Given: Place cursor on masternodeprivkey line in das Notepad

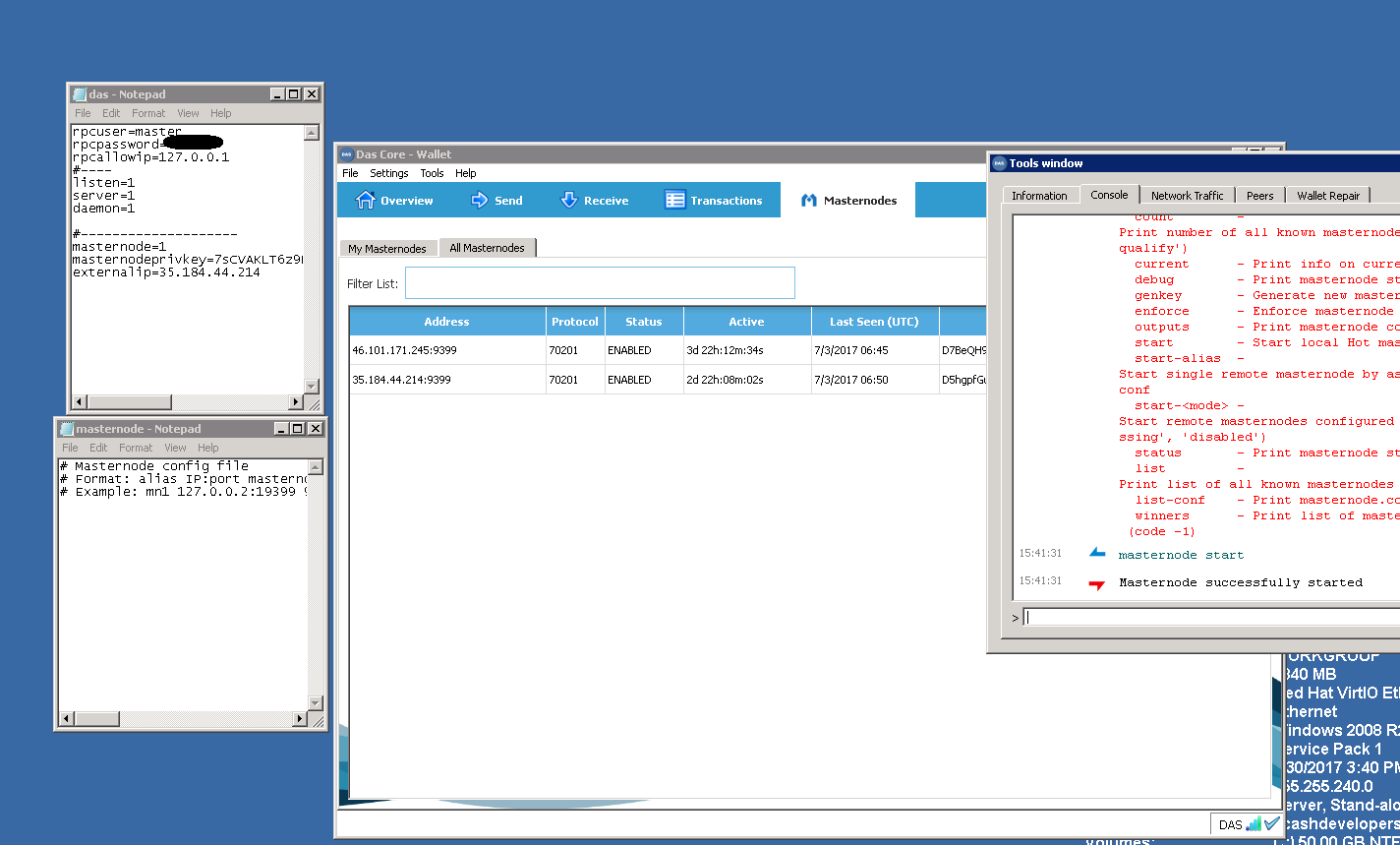Looking at the screenshot, I should tap(188, 260).
